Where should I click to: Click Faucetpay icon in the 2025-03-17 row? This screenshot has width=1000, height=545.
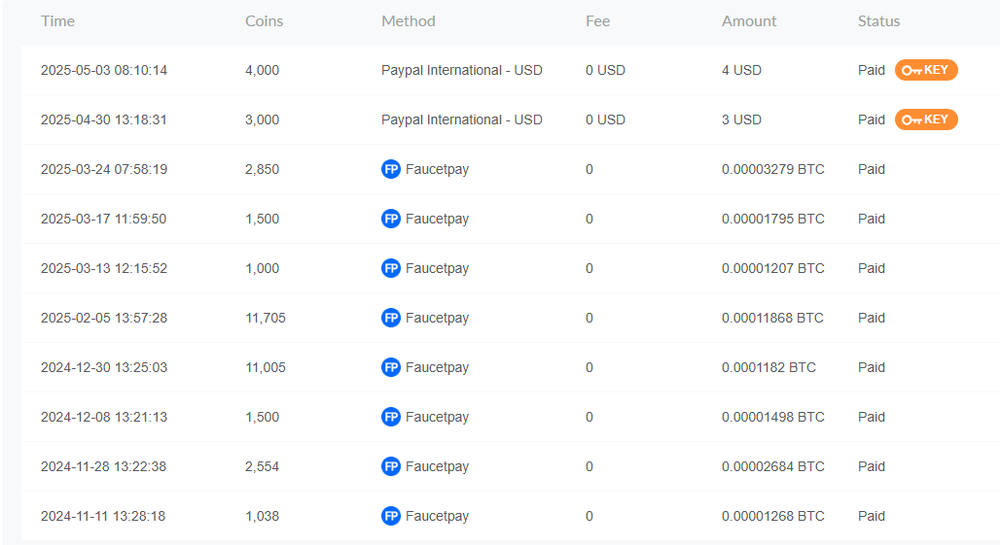(391, 219)
